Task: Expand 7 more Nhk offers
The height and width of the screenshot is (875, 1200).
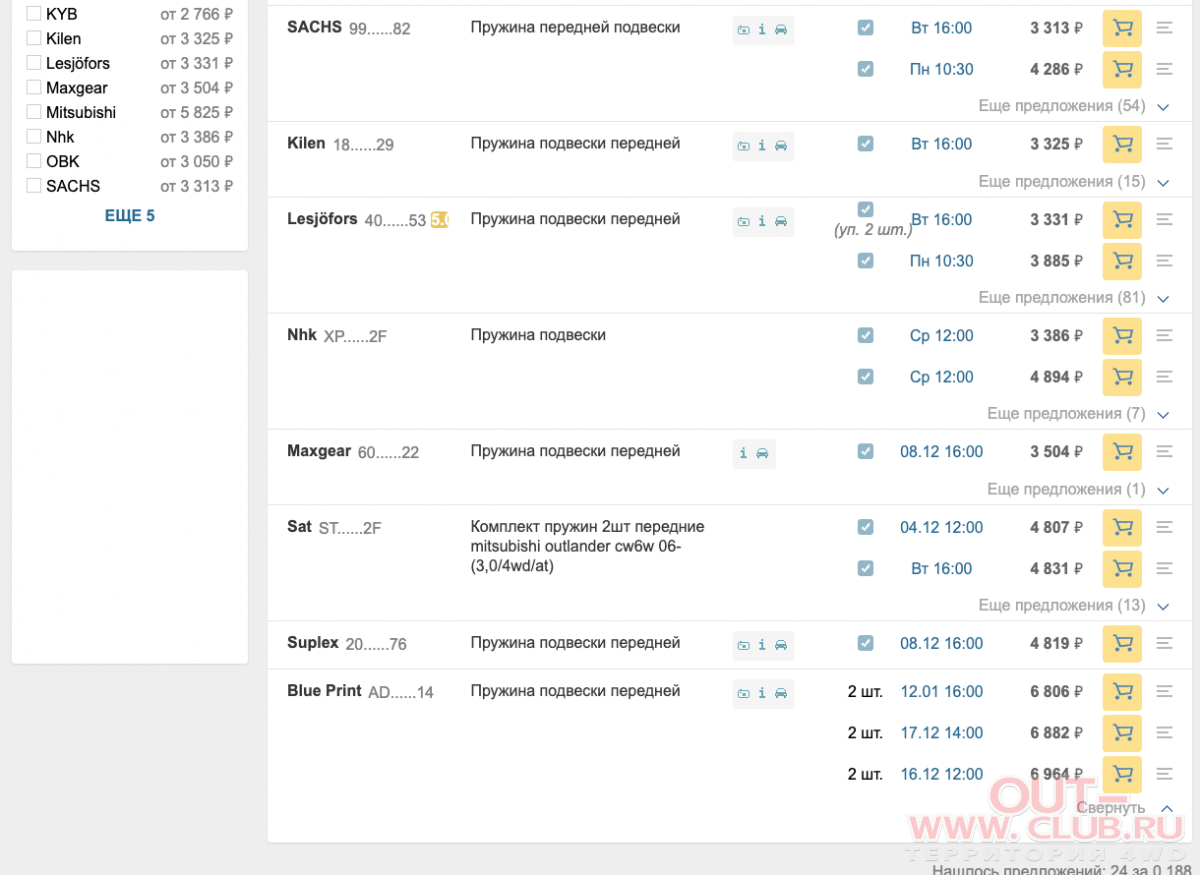Action: [1078, 414]
